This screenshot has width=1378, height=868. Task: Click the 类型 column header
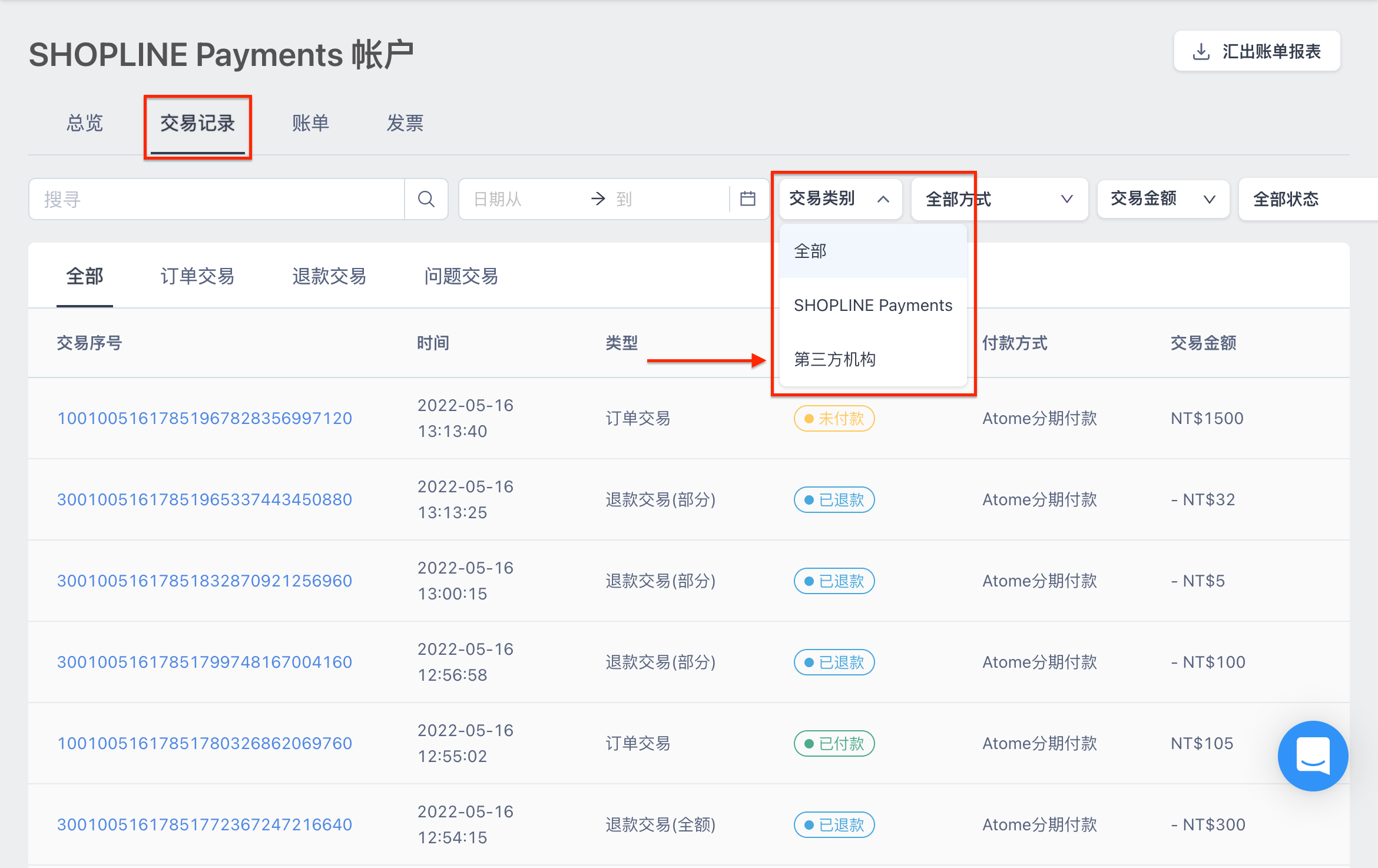(x=621, y=343)
